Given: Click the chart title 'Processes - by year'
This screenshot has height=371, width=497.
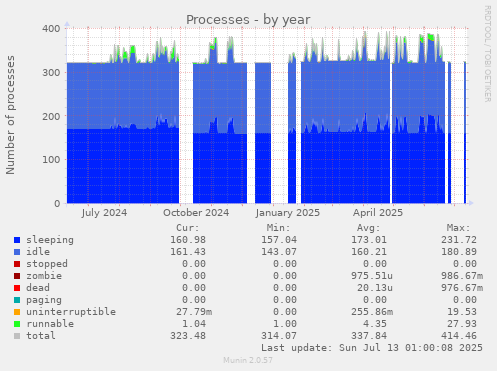Looking at the screenshot, I should [248, 20].
